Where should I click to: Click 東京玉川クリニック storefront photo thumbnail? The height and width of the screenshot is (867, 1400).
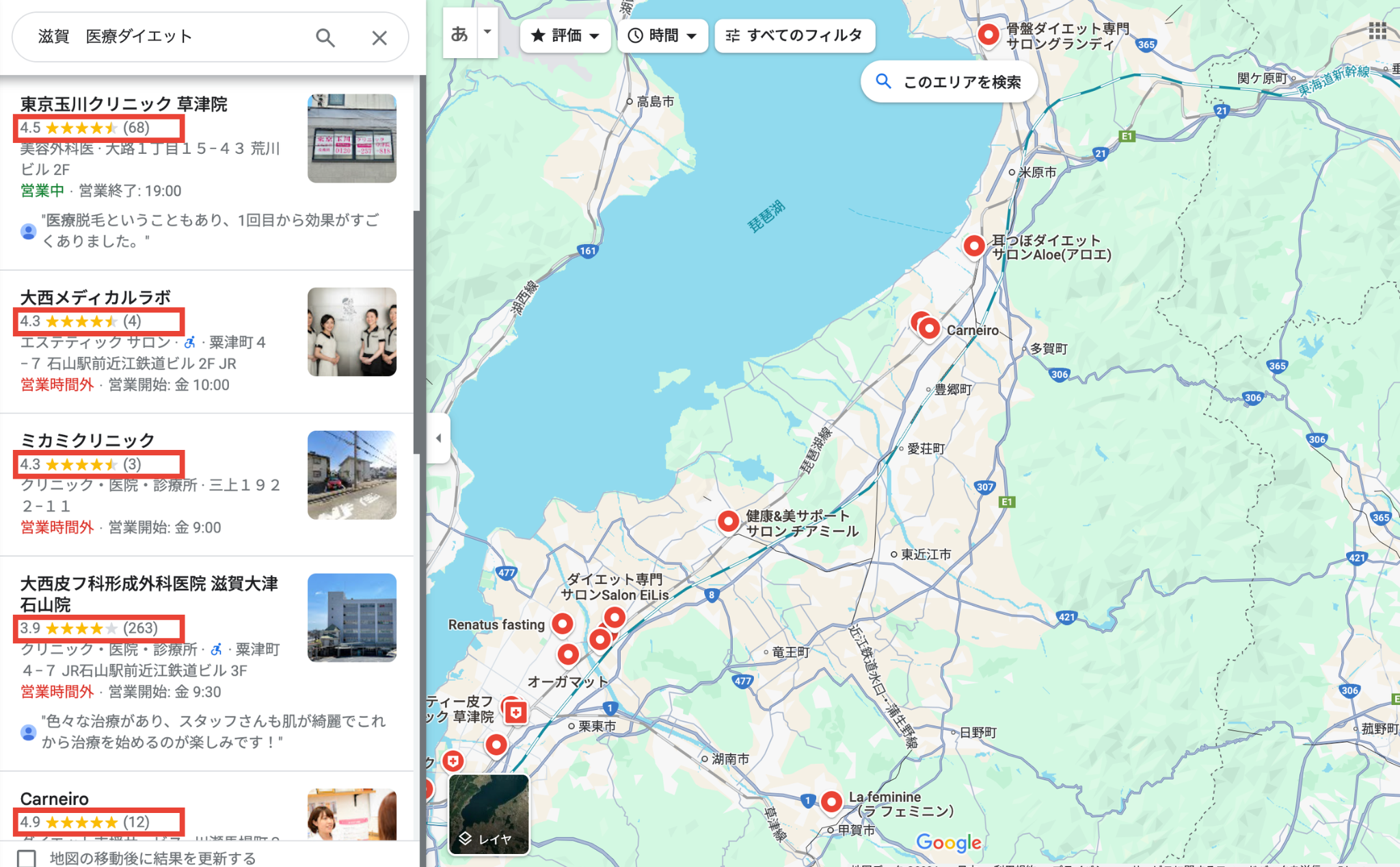352,139
